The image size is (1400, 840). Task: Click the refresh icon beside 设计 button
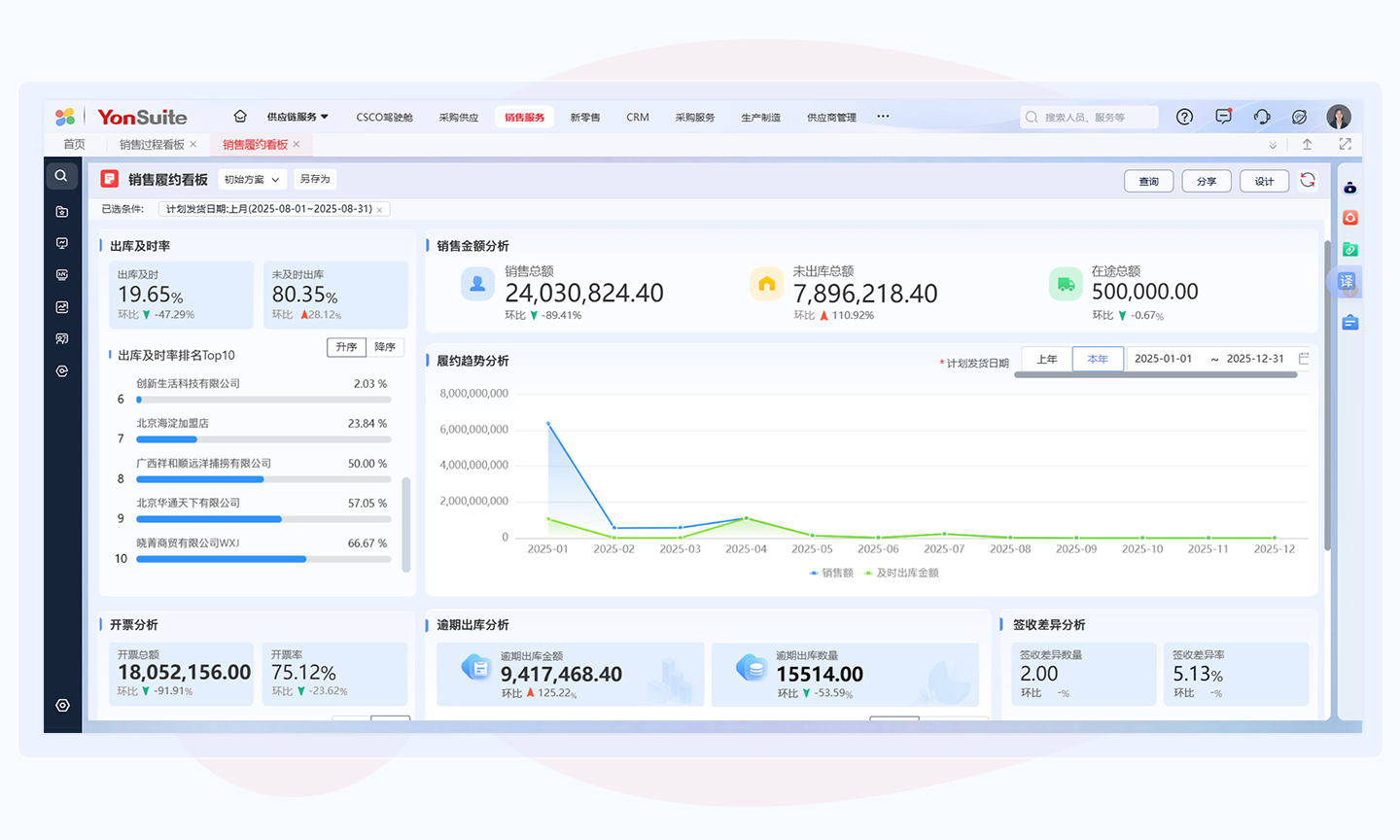pos(1308,180)
